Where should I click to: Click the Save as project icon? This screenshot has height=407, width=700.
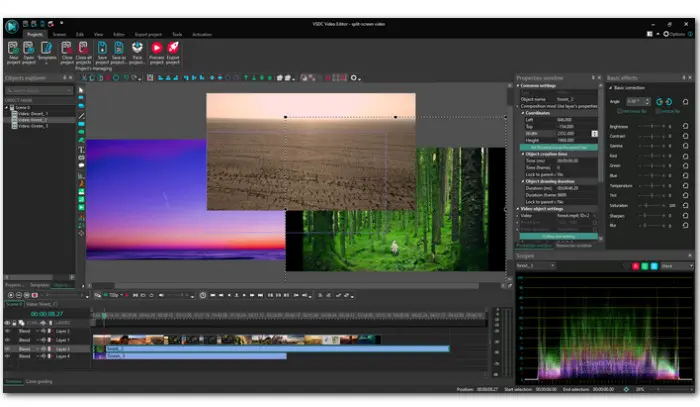pyautogui.click(x=119, y=48)
